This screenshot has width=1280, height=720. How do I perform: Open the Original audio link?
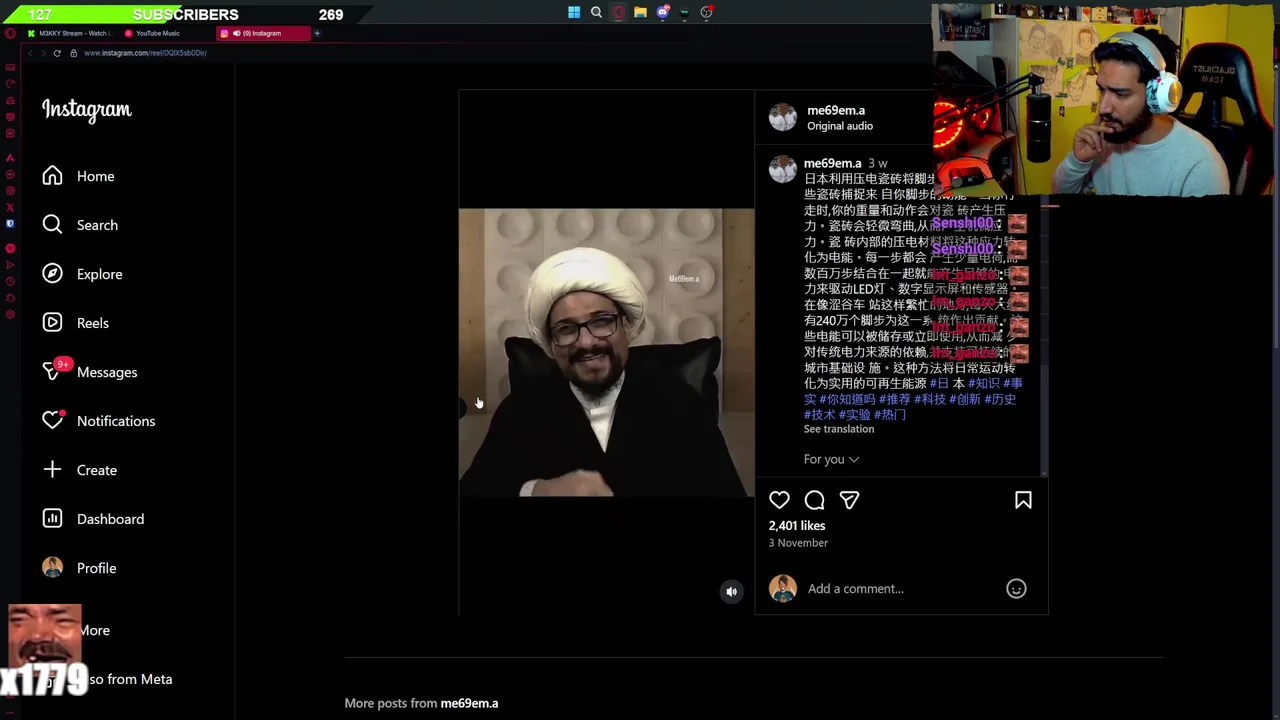[x=840, y=126]
